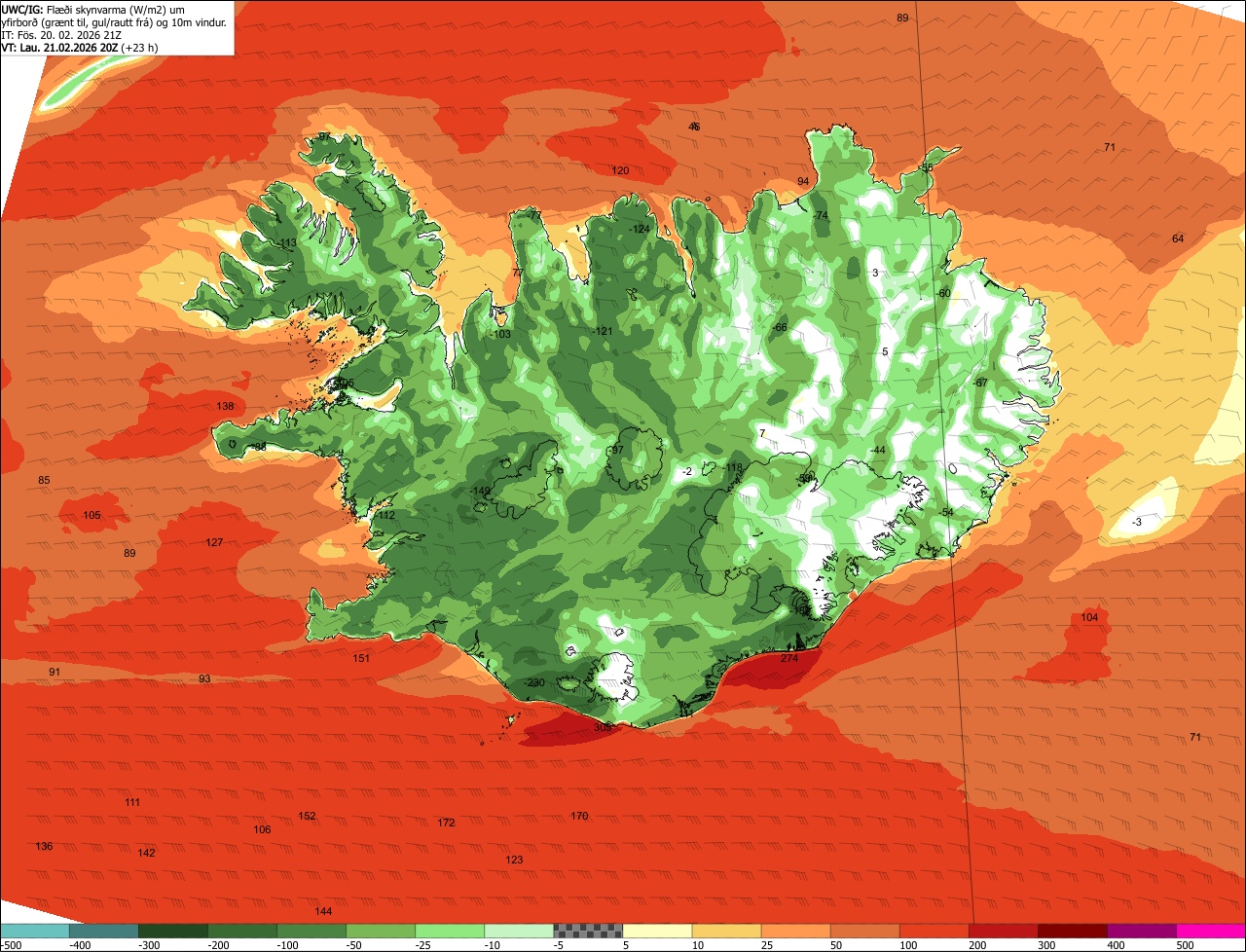Click the value -44 in east Iceland
Image resolution: width=1246 pixels, height=952 pixels.
tap(878, 450)
